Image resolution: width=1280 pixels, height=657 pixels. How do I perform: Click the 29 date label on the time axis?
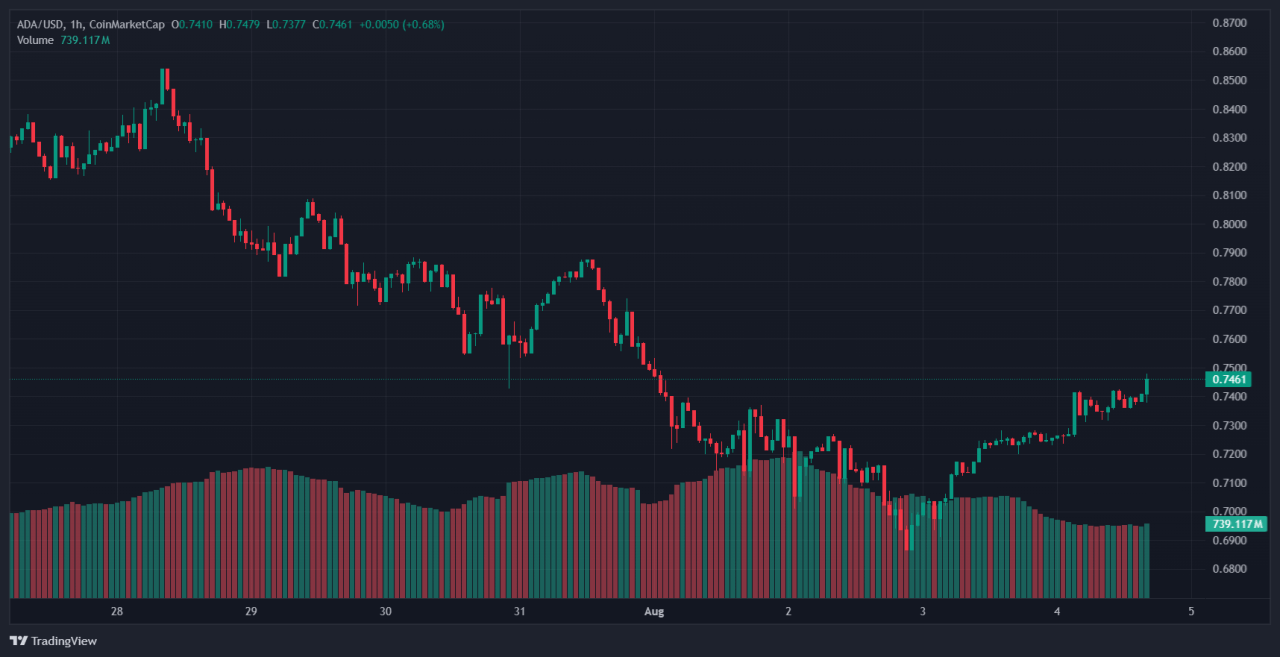click(x=251, y=611)
